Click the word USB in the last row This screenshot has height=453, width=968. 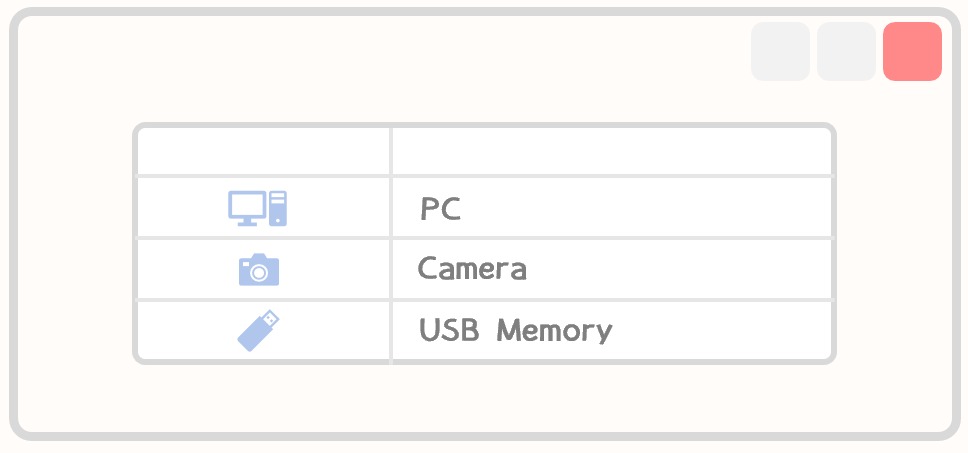click(x=449, y=330)
